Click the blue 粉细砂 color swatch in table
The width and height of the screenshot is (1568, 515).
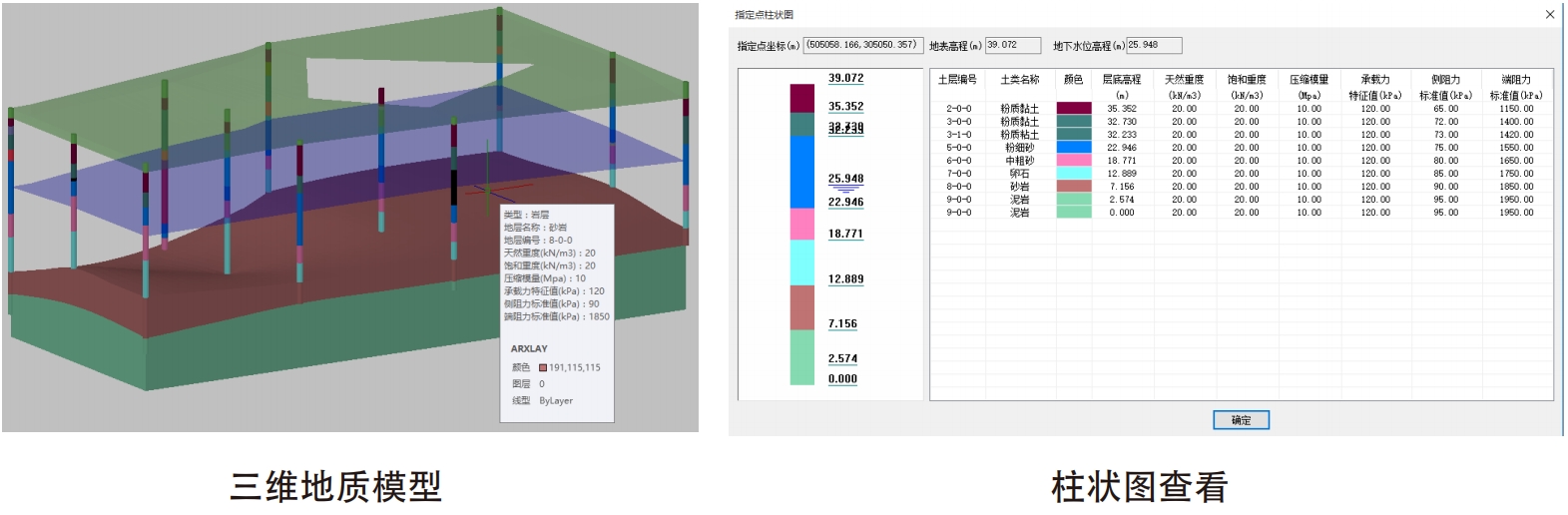[1074, 147]
